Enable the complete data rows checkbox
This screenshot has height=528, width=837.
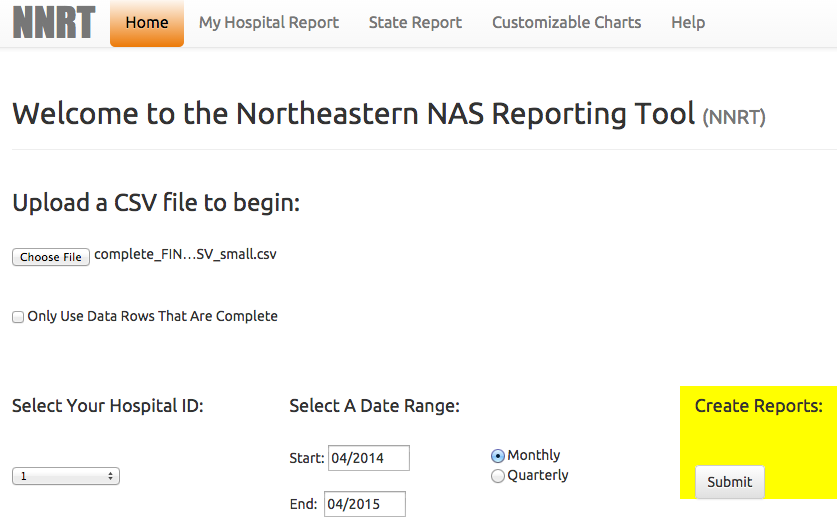(18, 317)
